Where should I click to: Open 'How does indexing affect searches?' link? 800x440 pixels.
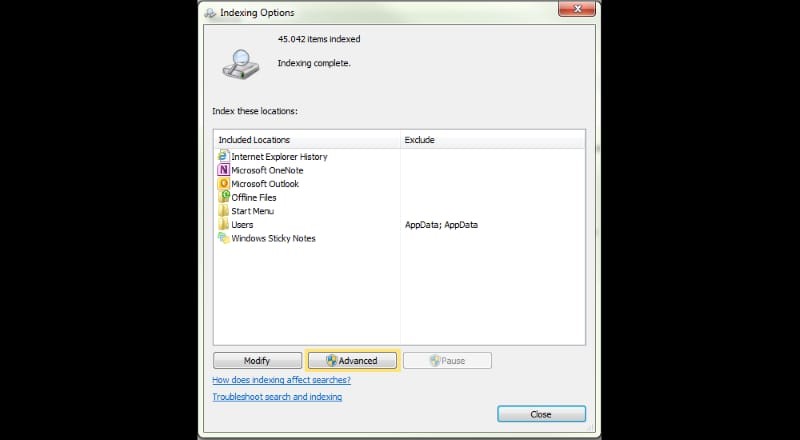click(282, 380)
